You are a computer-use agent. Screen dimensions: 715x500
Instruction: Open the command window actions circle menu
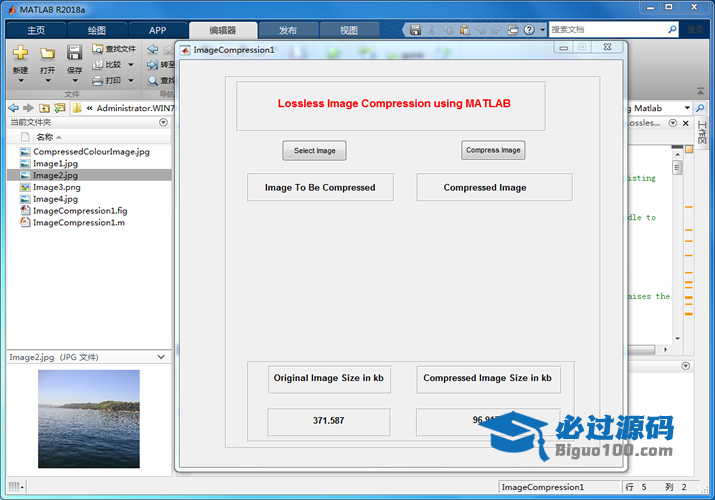pos(685,366)
